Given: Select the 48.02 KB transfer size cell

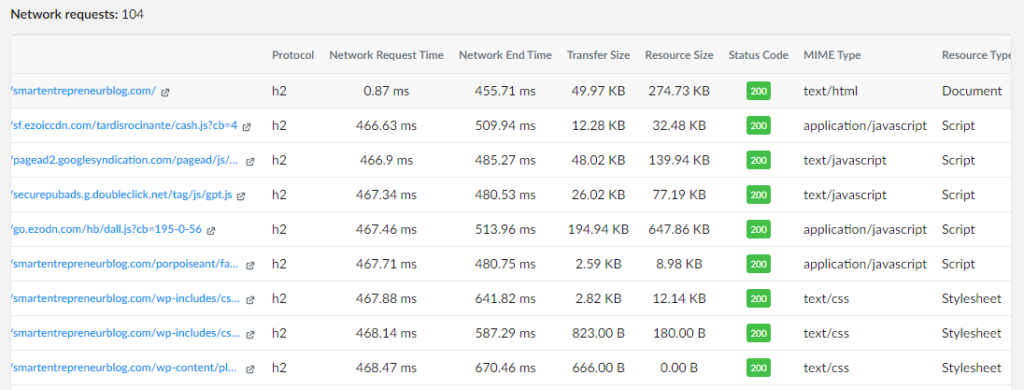Looking at the screenshot, I should tap(599, 161).
